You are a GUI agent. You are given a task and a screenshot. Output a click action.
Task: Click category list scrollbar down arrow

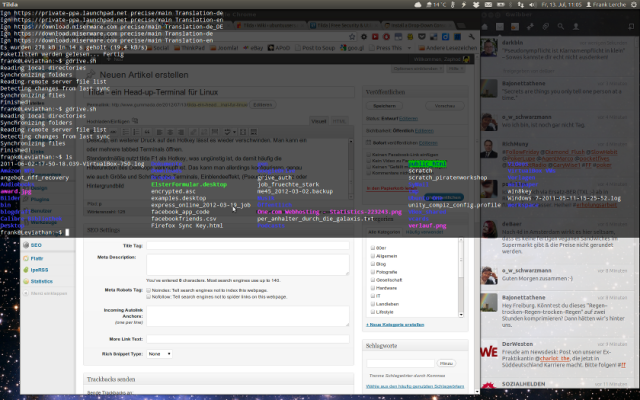point(461,315)
